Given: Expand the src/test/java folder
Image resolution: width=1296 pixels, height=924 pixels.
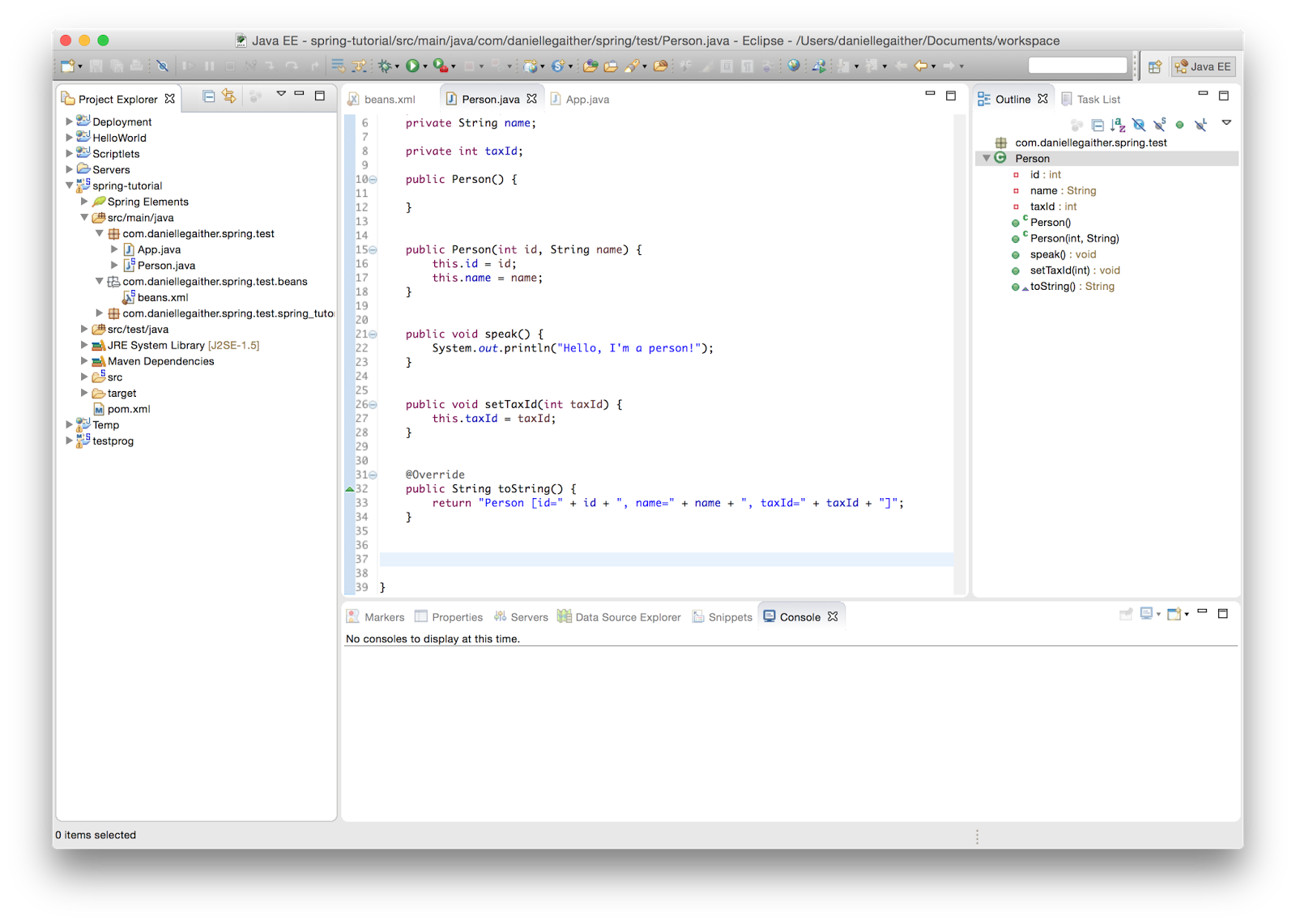Looking at the screenshot, I should 84,329.
